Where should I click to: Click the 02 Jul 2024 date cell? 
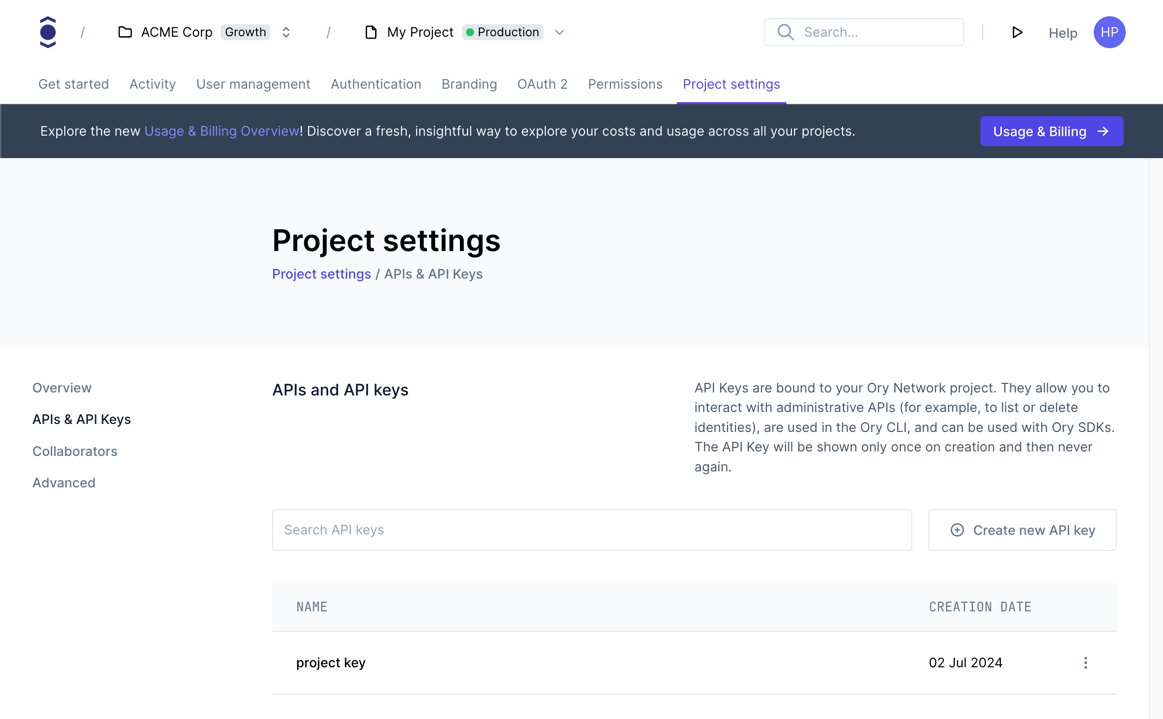(965, 663)
